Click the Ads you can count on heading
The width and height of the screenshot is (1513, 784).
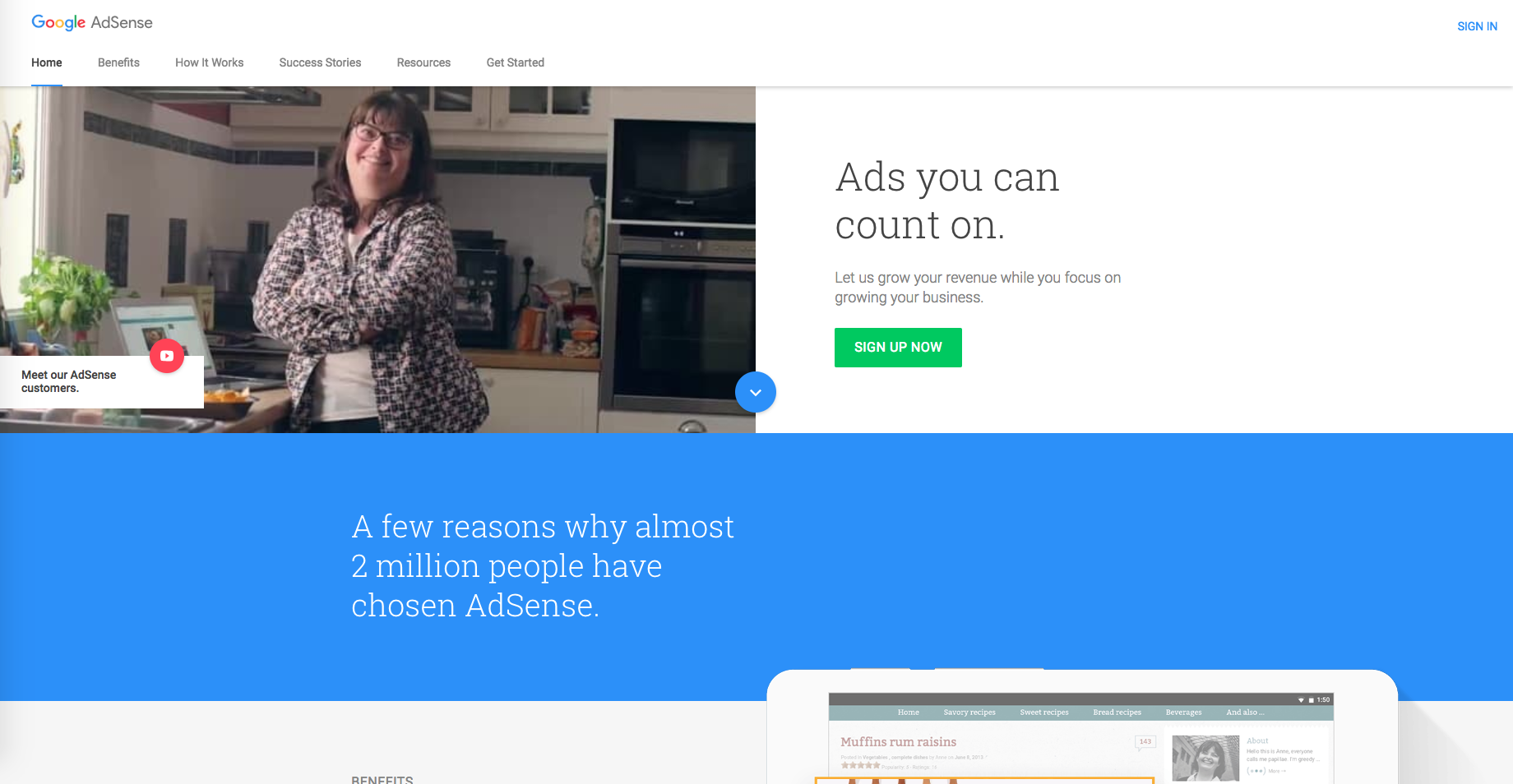(x=947, y=201)
